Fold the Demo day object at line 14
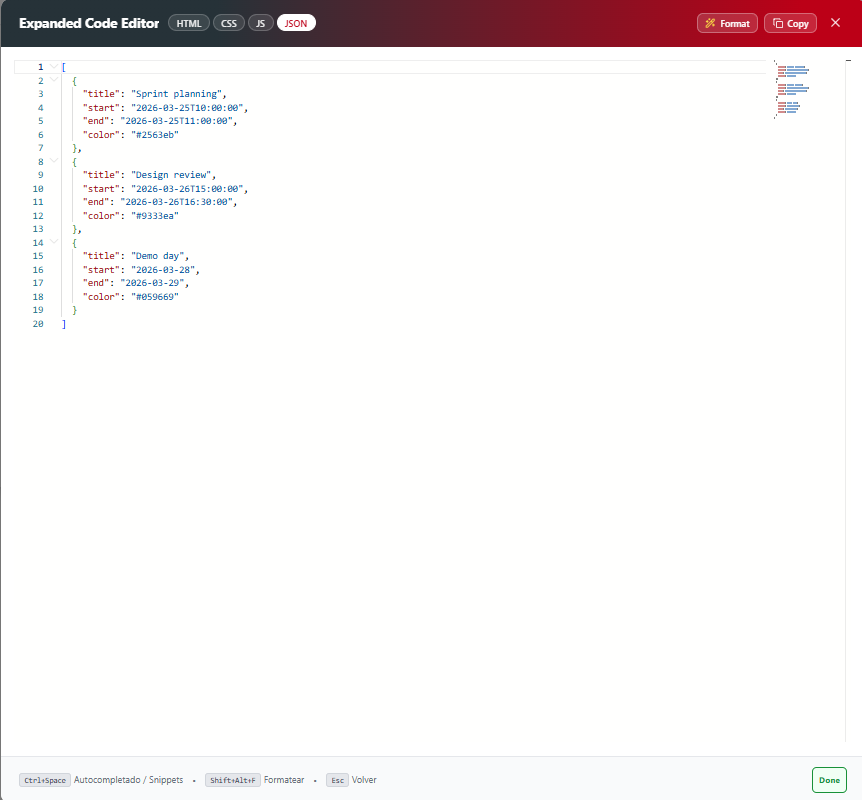862x800 pixels. [54, 242]
